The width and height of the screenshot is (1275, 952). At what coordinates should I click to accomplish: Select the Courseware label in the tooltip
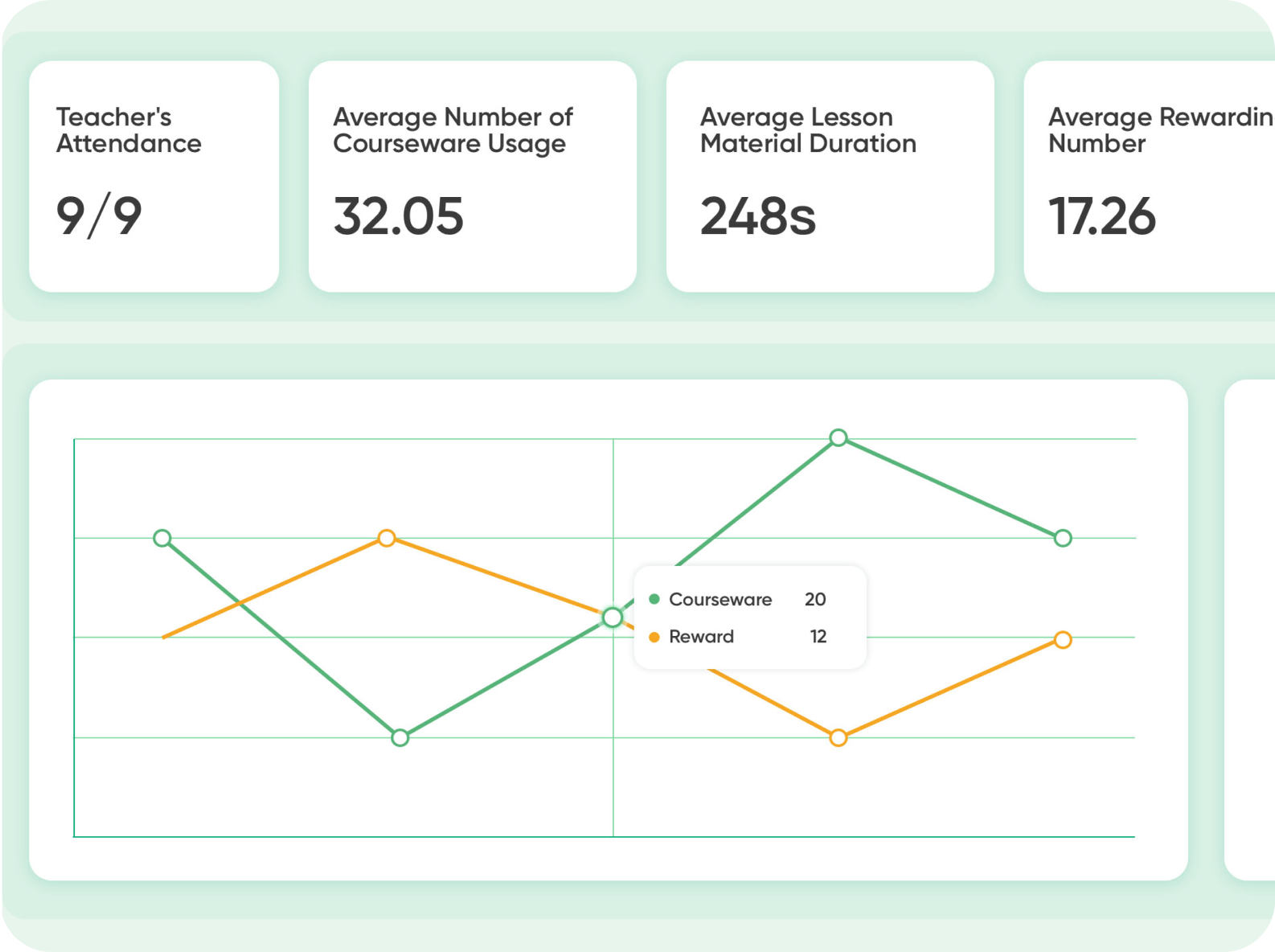[720, 599]
